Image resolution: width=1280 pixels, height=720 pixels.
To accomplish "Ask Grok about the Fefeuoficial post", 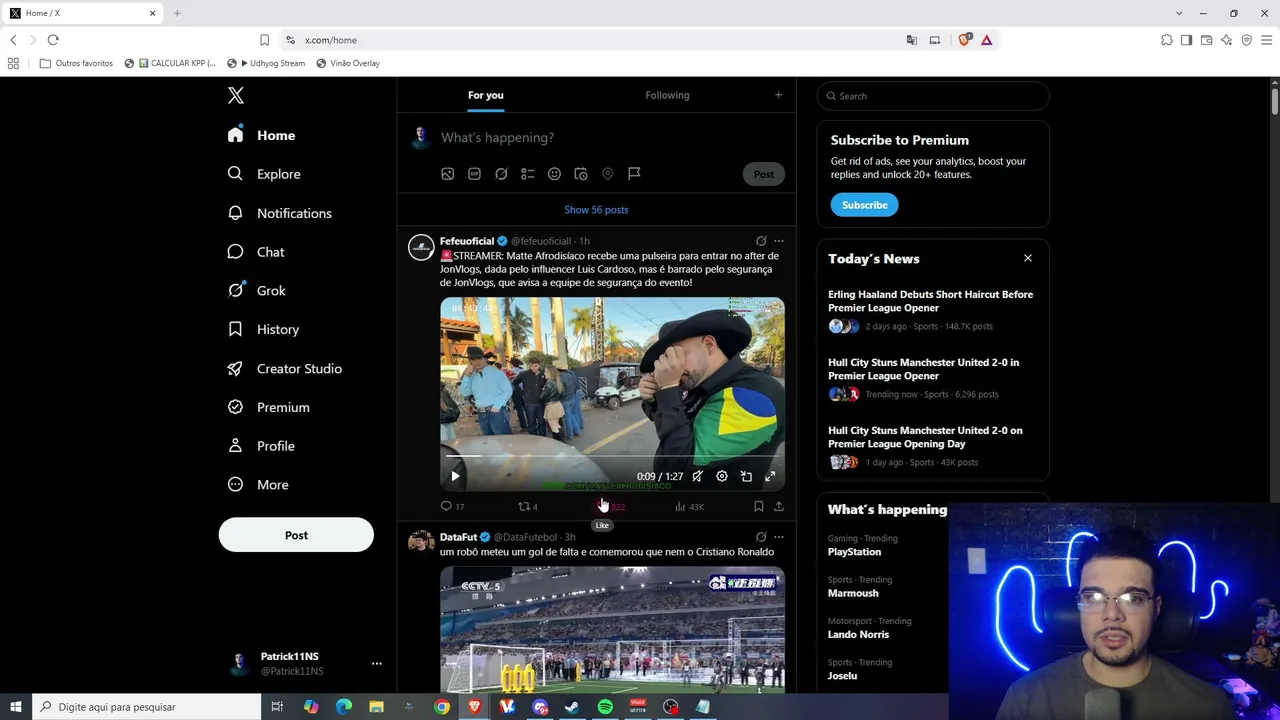I will coord(761,241).
